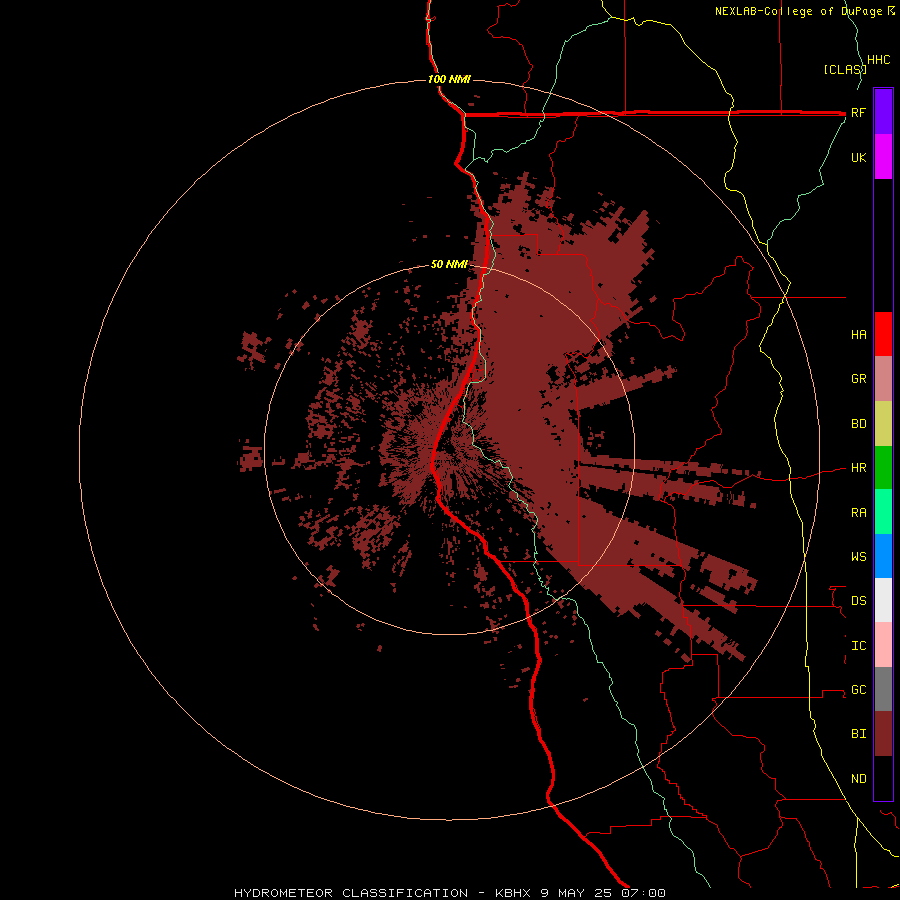
Task: Click the UK magenta legend swatch
Action: [883, 157]
